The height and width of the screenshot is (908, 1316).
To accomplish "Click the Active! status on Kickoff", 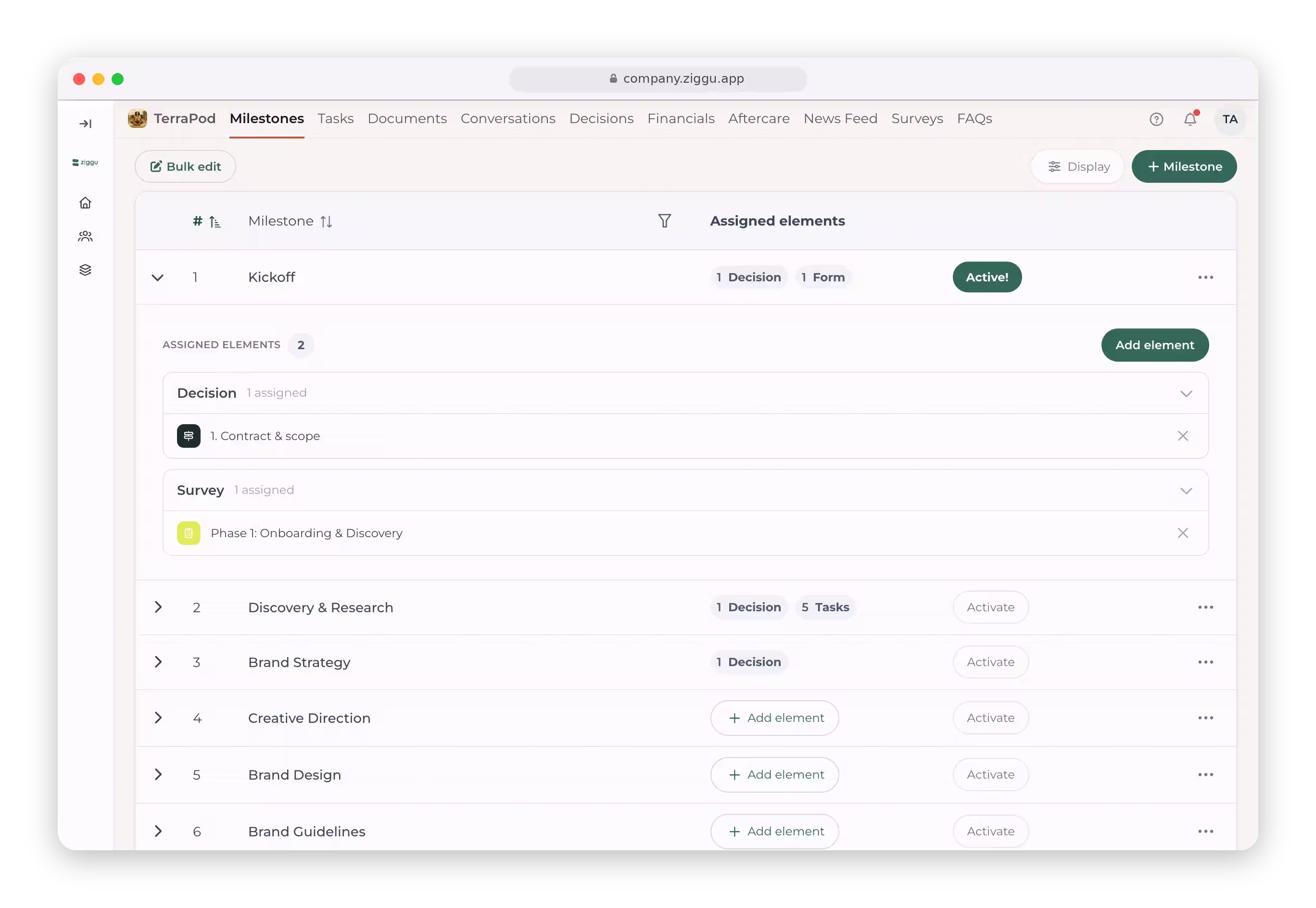I will click(987, 277).
